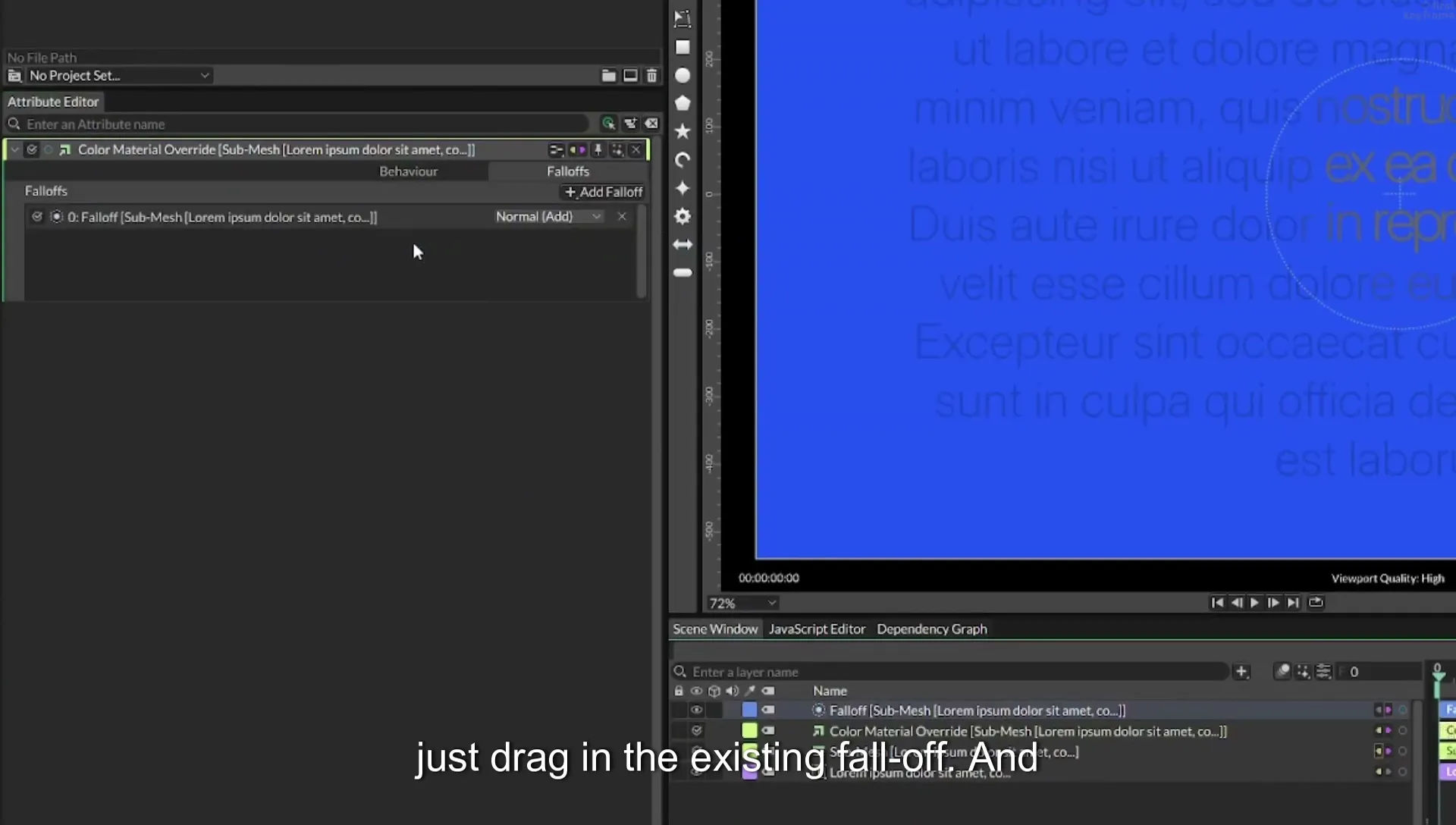Play the animation in viewport
Screen dimensions: 1456x825
coord(1254,603)
